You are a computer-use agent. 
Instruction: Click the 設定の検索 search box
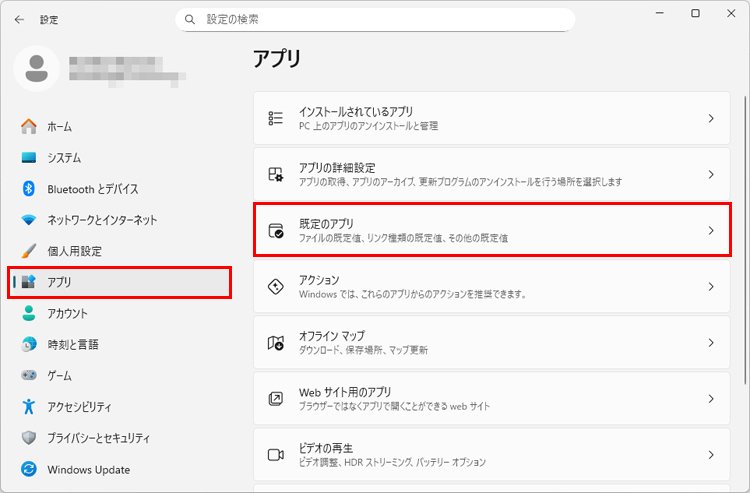375,20
